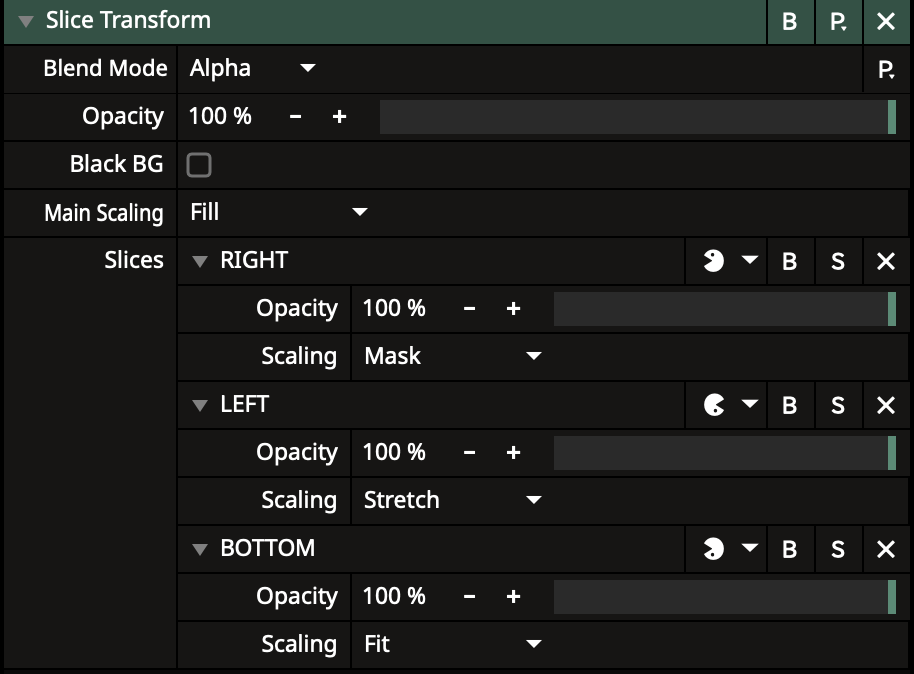
Task: Enable the Black BG checkbox
Action: coord(199,165)
